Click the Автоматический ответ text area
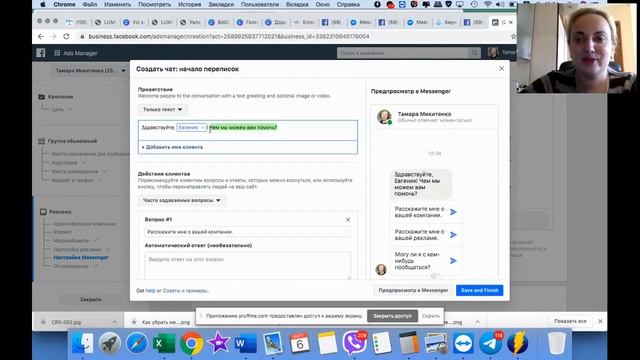The image size is (640, 360). [x=248, y=266]
